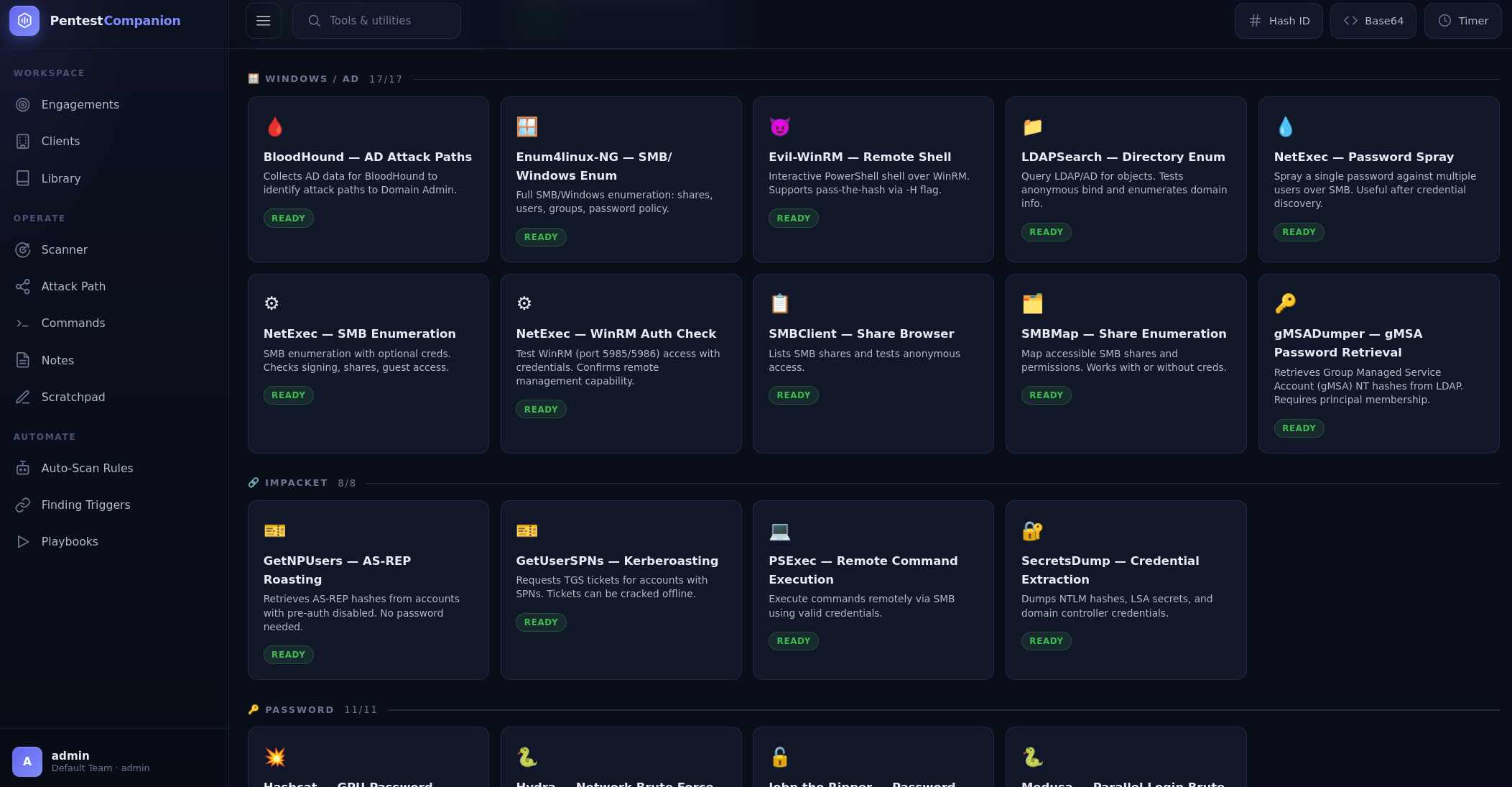Open PSExec — Remote Command Execution card
1512x787 pixels.
click(873, 590)
